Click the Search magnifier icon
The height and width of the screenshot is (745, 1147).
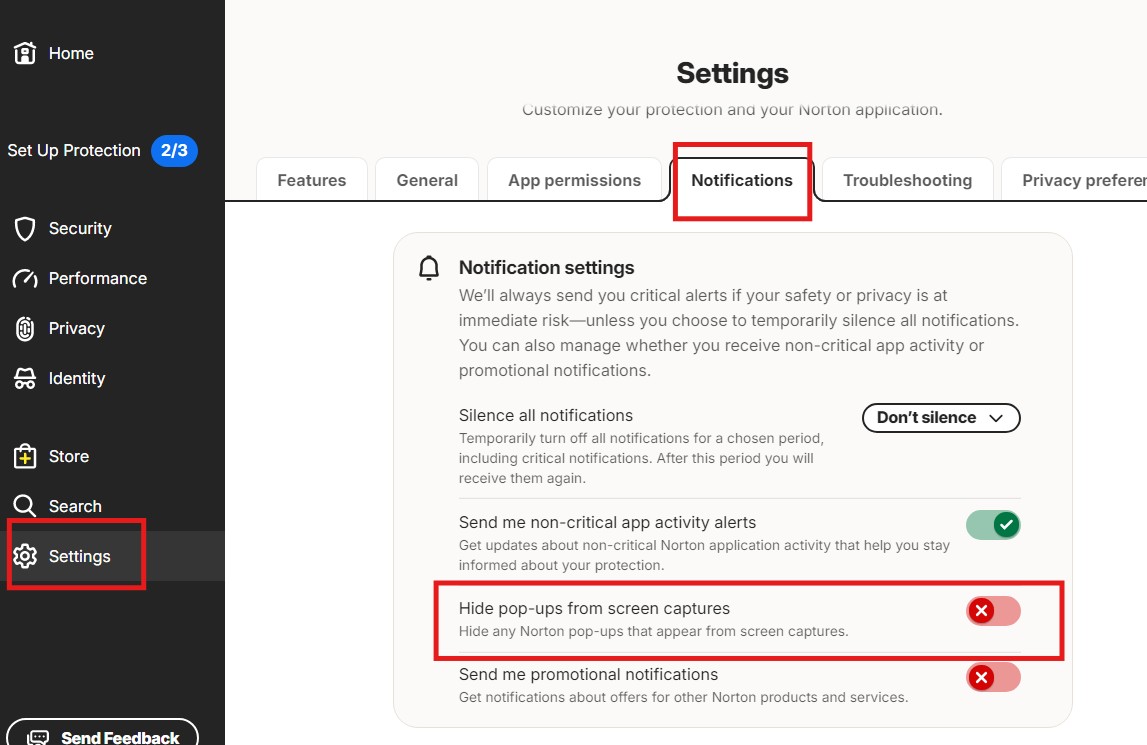click(25, 506)
